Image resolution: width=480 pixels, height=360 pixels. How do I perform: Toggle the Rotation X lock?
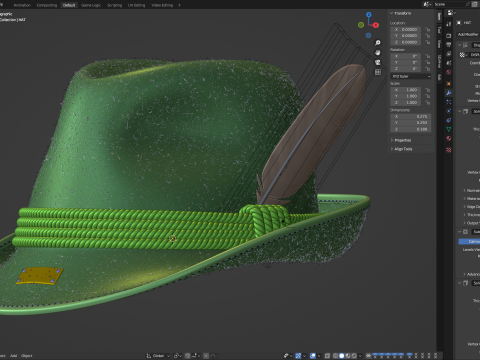(x=427, y=56)
